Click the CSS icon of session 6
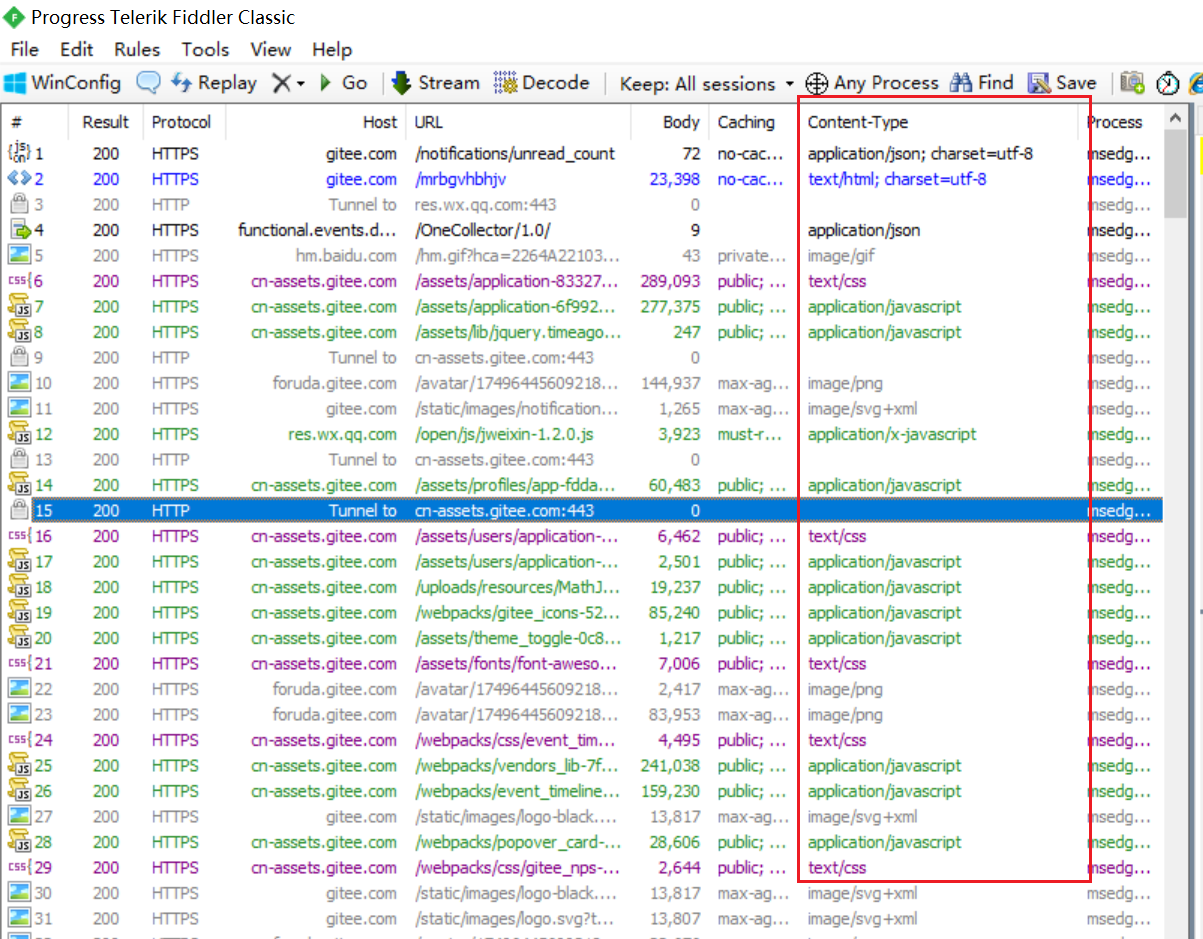Image resolution: width=1203 pixels, height=939 pixels. click(x=19, y=281)
